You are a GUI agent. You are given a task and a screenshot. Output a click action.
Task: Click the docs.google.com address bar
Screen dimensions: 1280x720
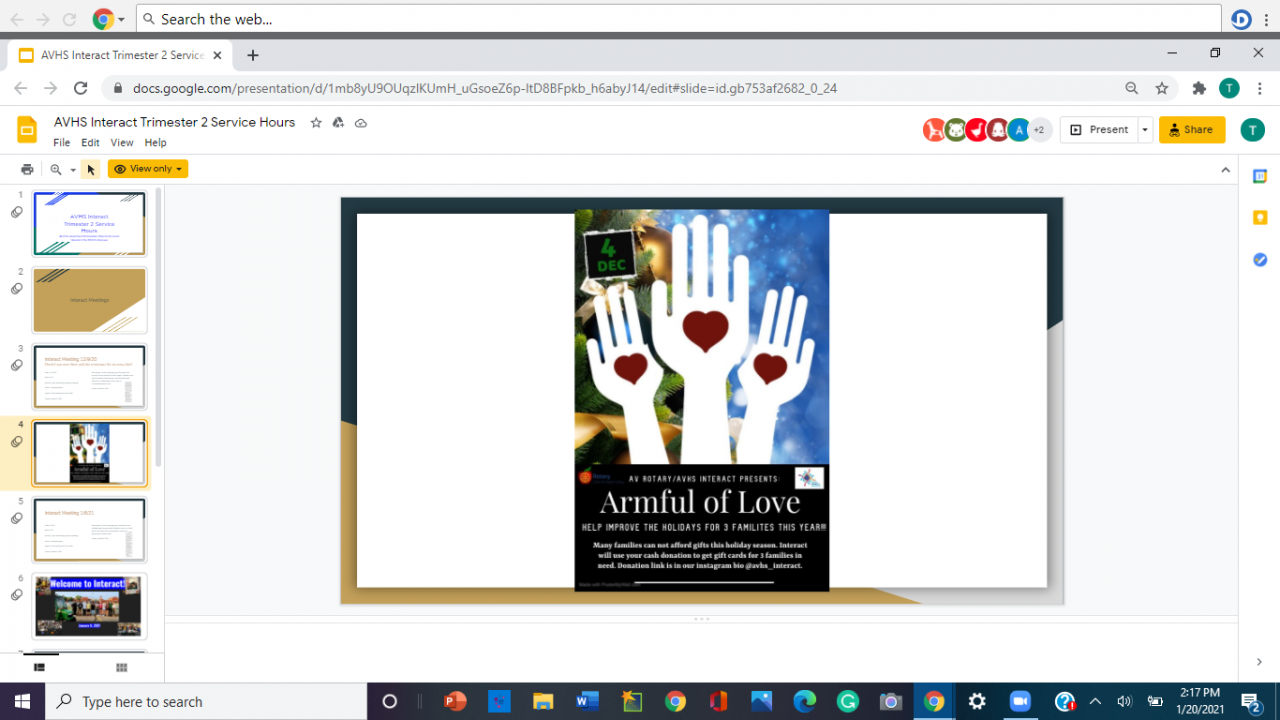[485, 88]
